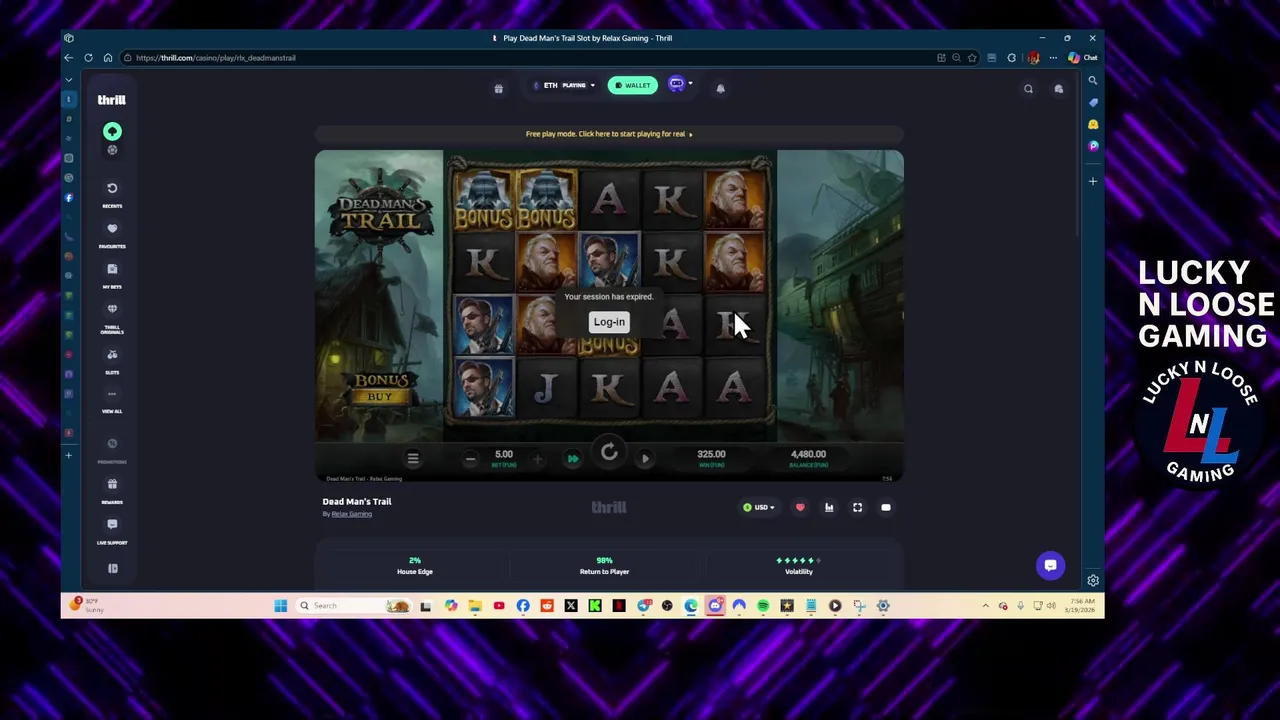Image resolution: width=1280 pixels, height=720 pixels.
Task: Increase the bet with the plus button
Action: [x=537, y=459]
